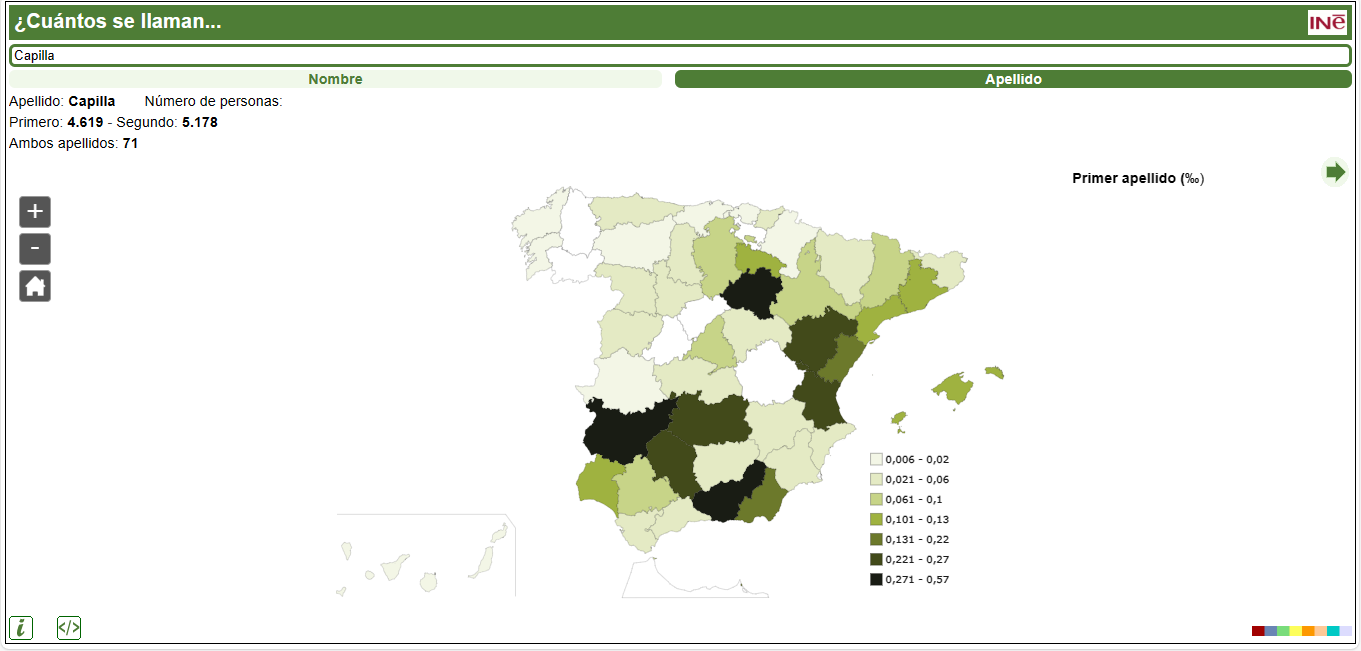Select the orange color swatch
The image size is (1361, 651).
point(1308,631)
